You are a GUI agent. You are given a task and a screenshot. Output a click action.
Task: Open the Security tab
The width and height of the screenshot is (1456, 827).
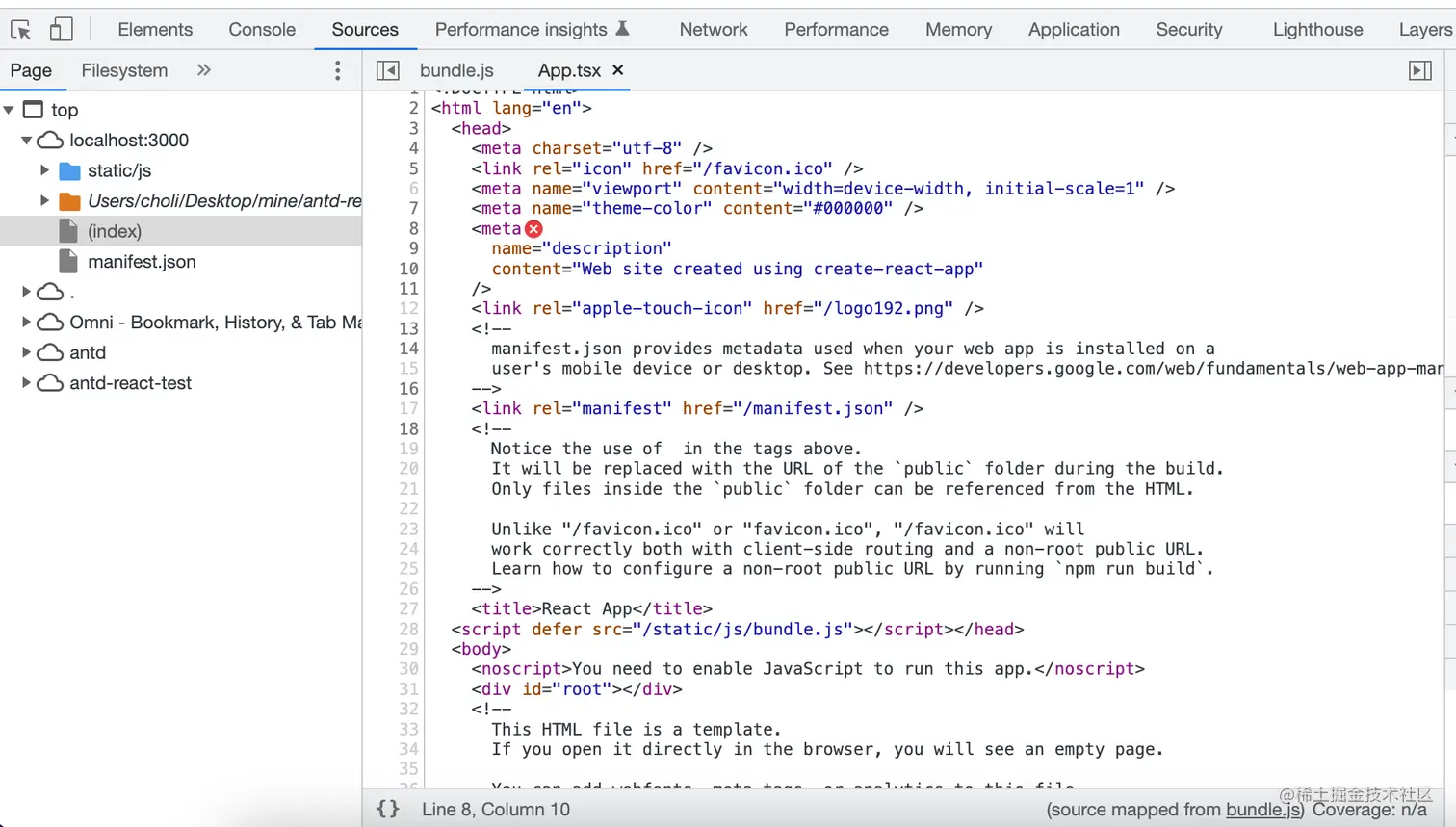click(1189, 30)
